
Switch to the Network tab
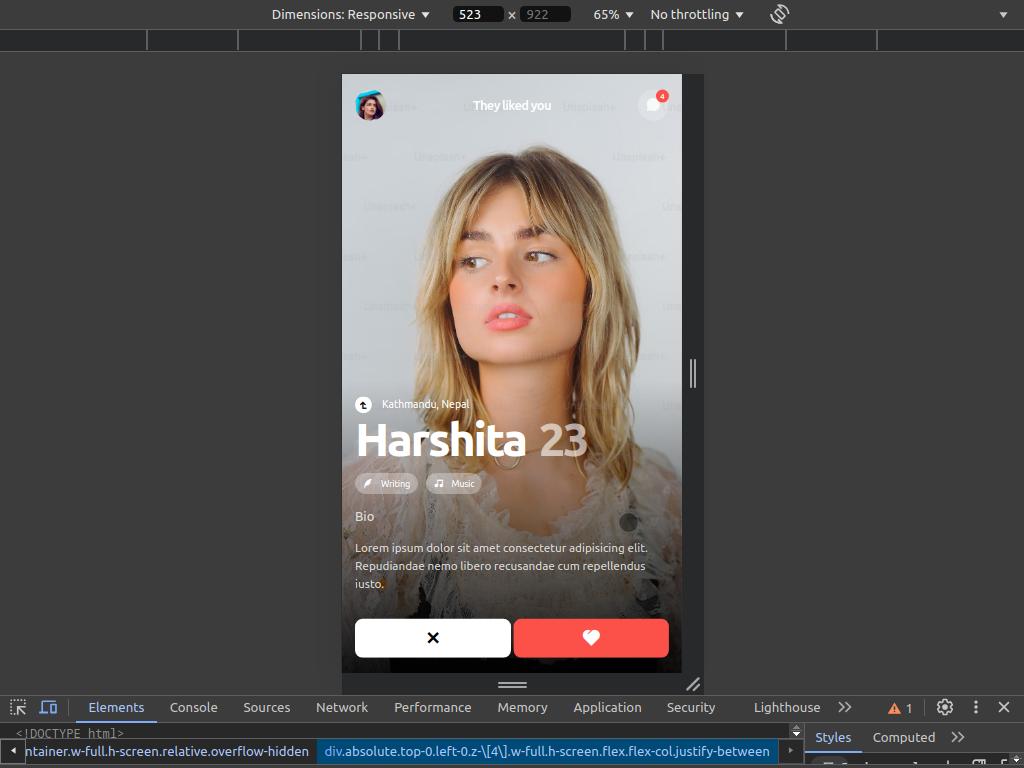click(342, 707)
